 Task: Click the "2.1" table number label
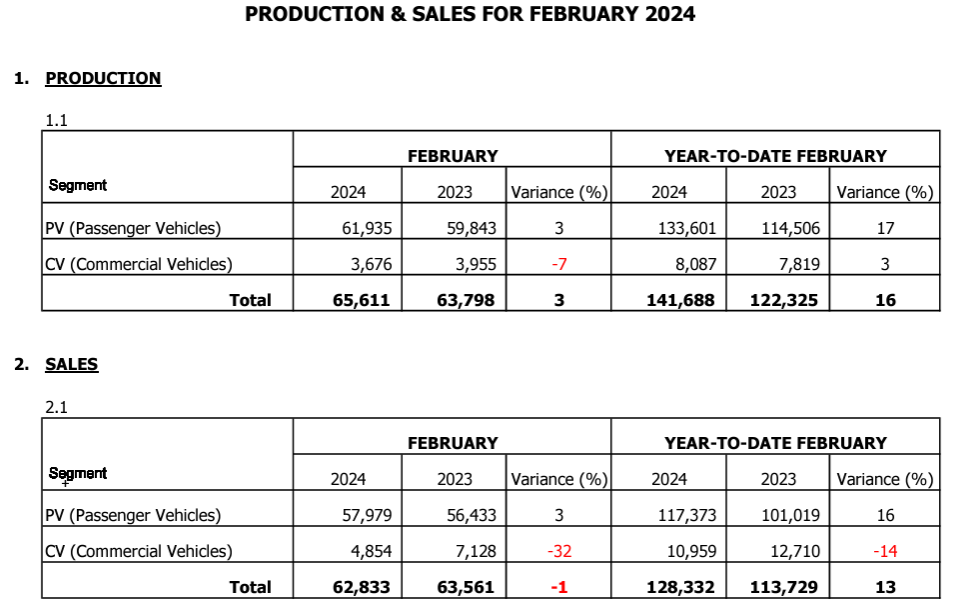coord(56,407)
